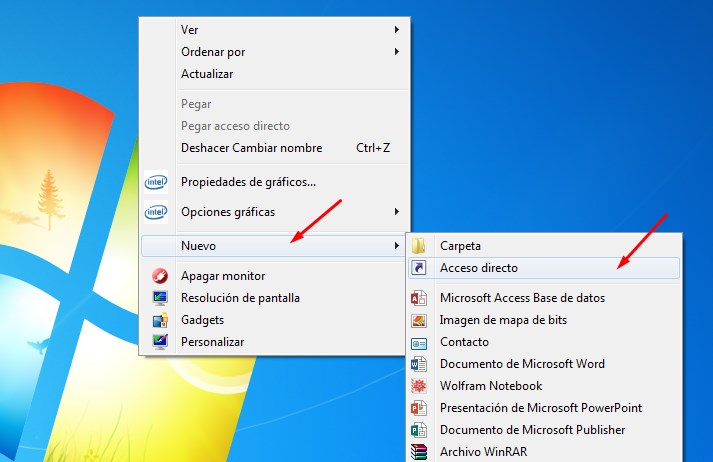The width and height of the screenshot is (713, 462).
Task: Expand the Nuevo submenu arrow
Action: pyautogui.click(x=397, y=246)
